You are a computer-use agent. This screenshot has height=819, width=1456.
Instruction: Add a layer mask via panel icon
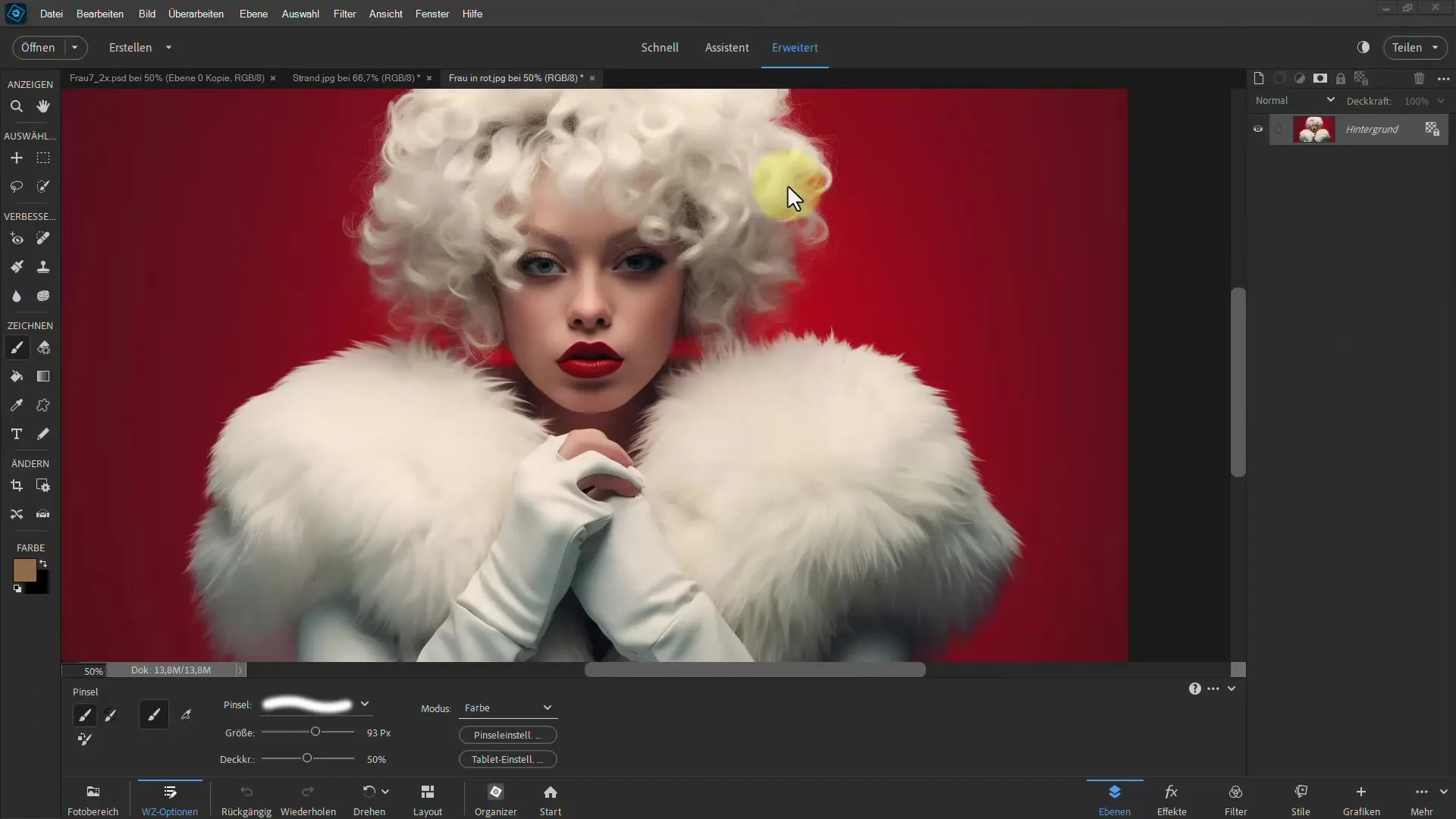tap(1320, 78)
